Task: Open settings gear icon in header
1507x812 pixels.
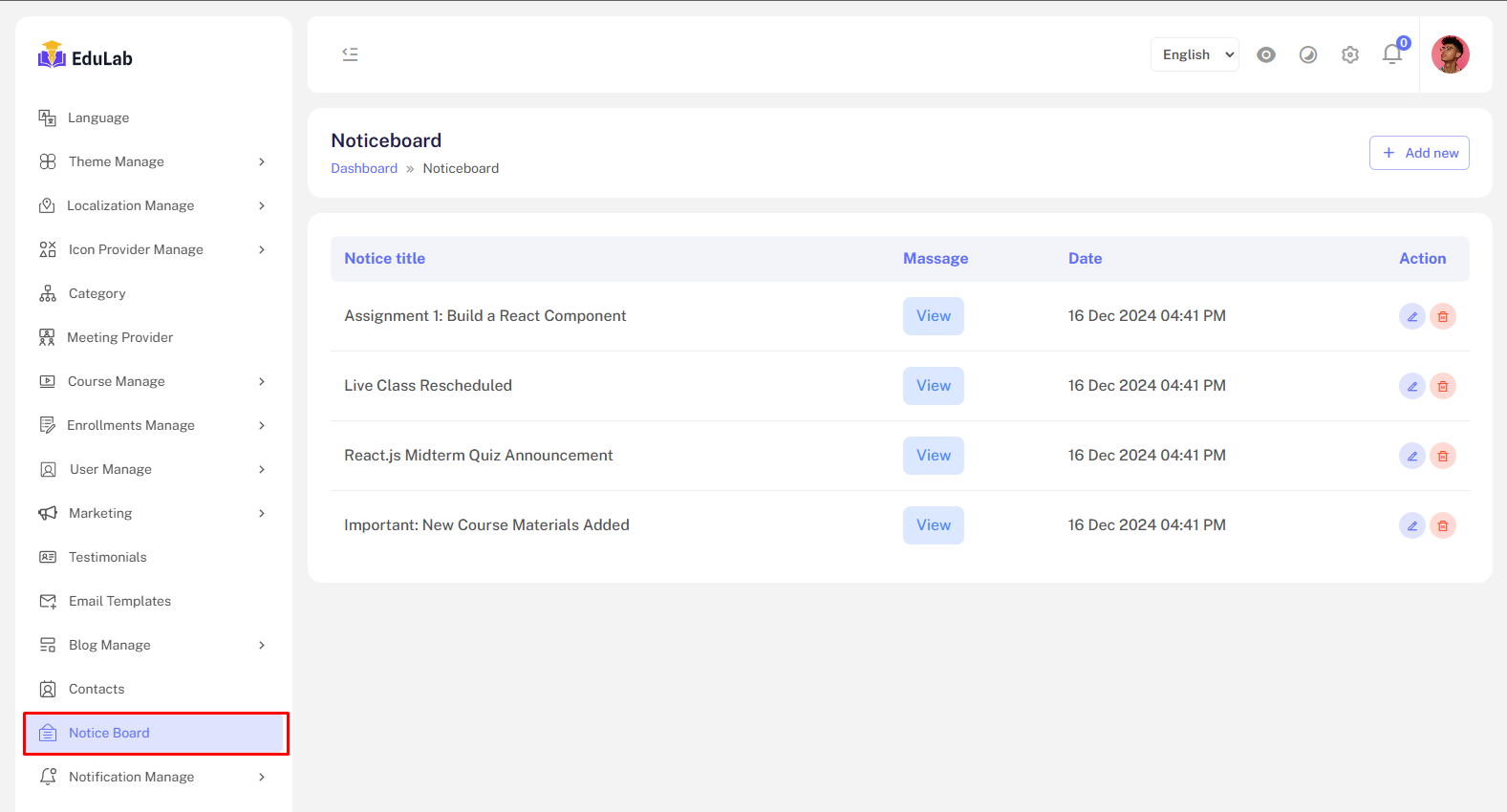Action: point(1349,54)
